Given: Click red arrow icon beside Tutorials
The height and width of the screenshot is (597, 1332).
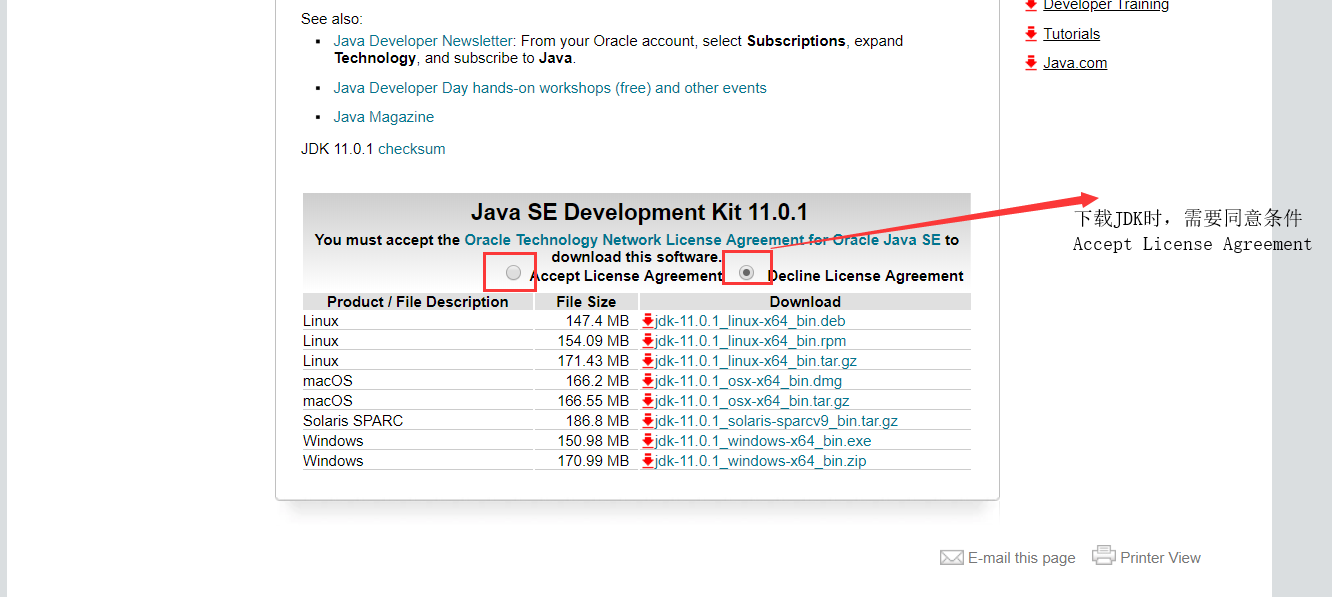Looking at the screenshot, I should coord(1031,34).
